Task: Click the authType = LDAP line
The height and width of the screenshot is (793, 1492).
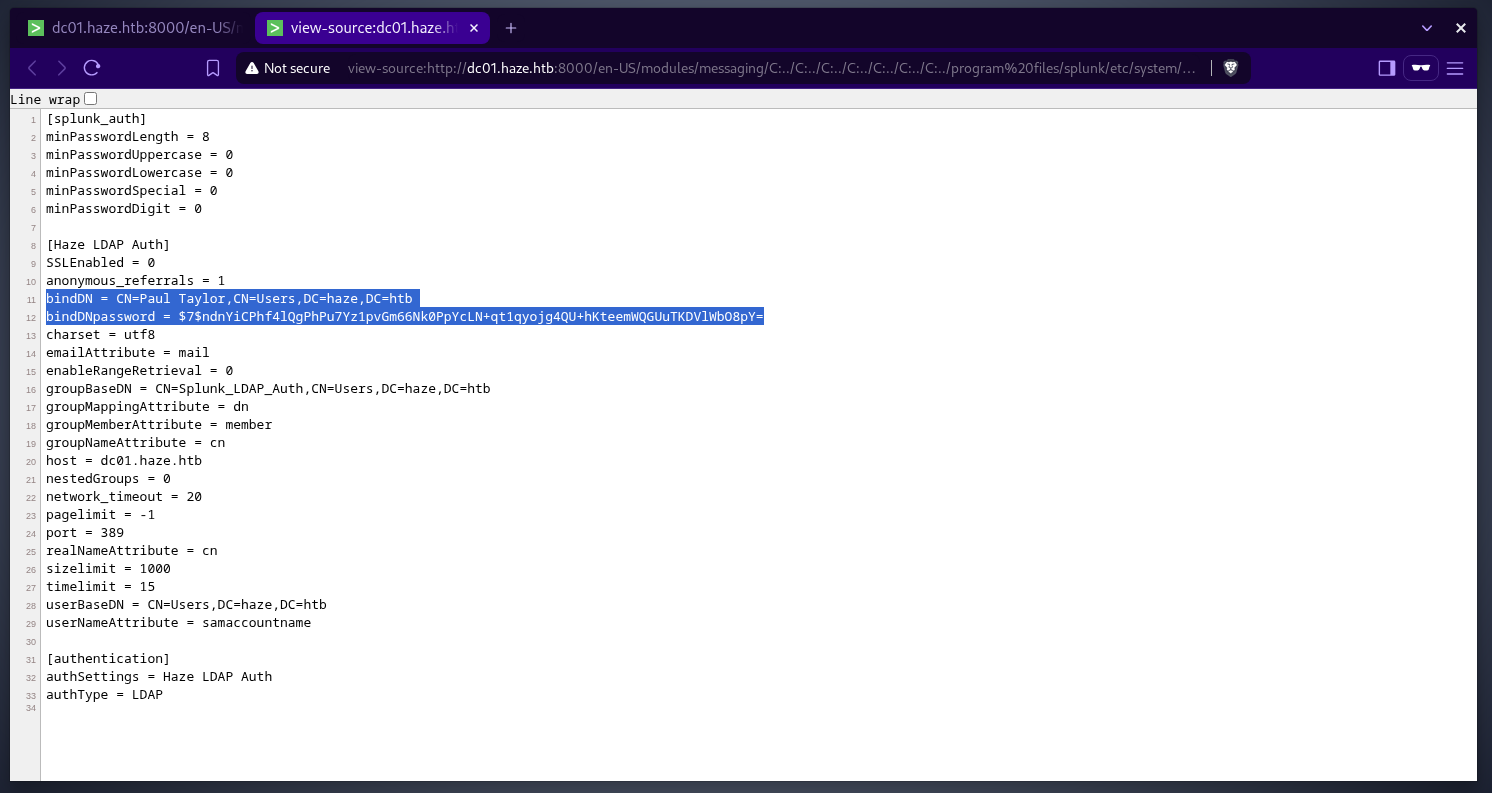Action: [104, 695]
